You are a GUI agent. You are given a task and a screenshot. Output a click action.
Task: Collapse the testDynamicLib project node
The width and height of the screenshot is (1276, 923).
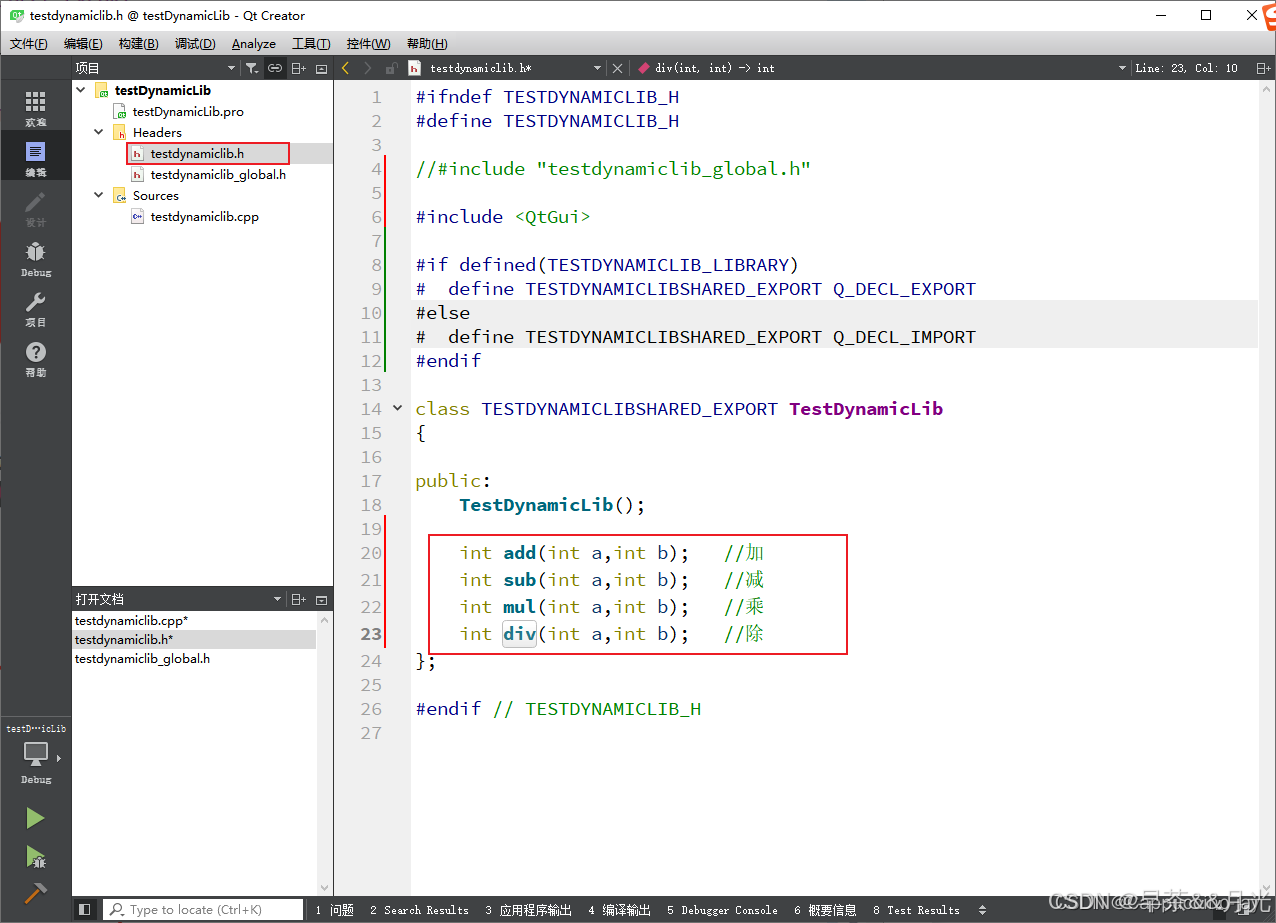click(81, 90)
